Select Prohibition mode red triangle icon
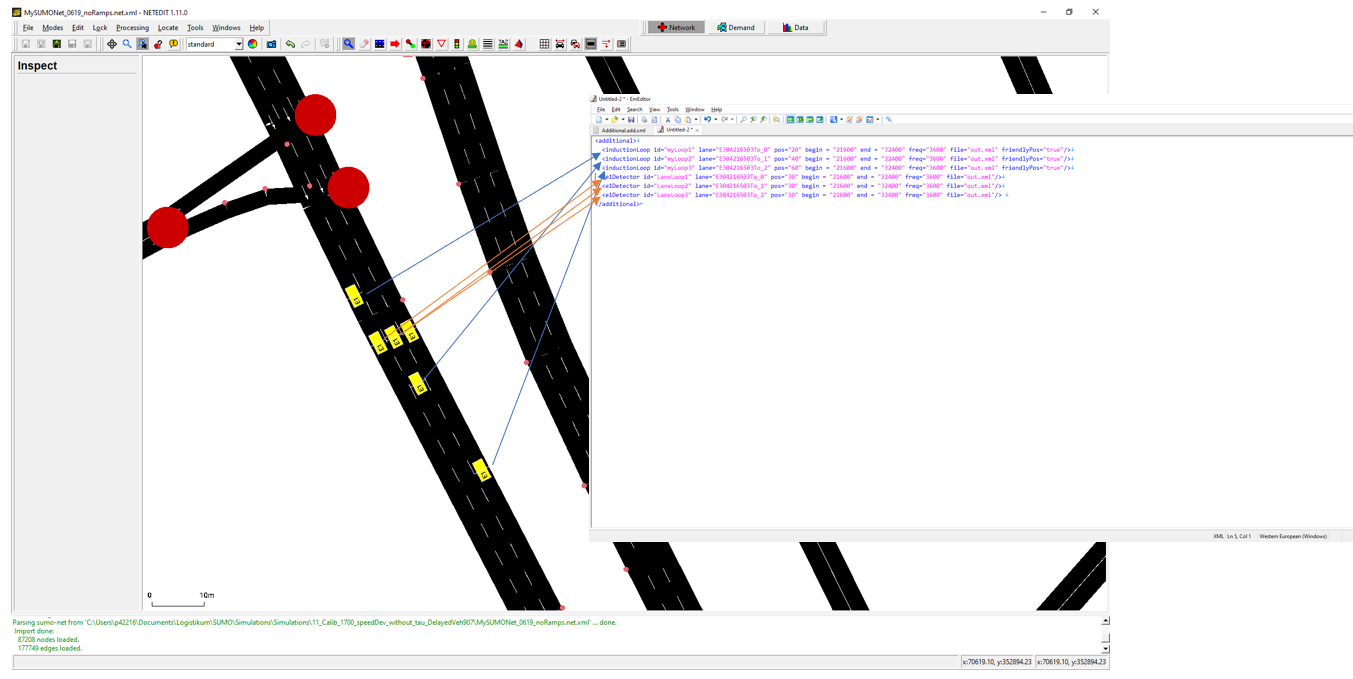The image size is (1353, 679). [441, 44]
